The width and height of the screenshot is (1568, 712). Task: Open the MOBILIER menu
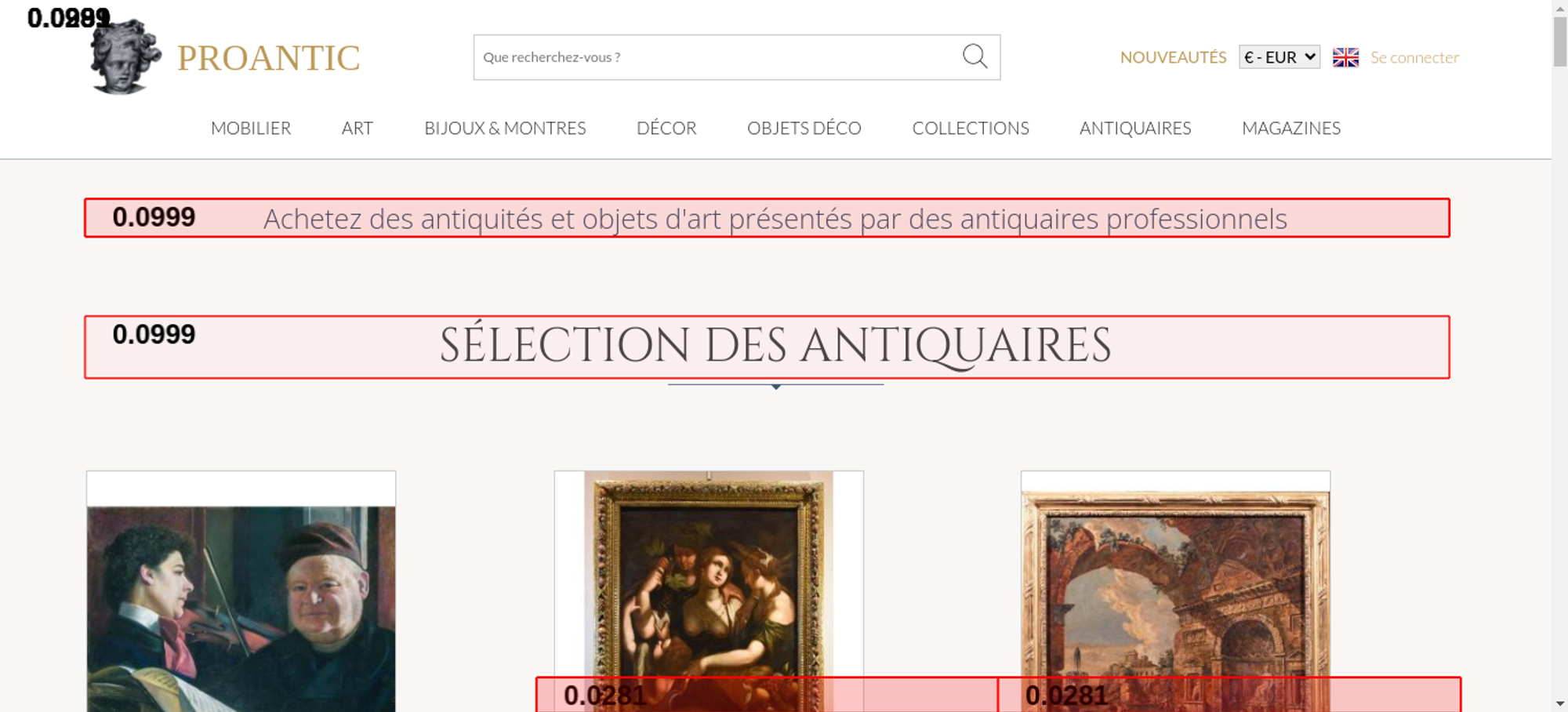(251, 128)
